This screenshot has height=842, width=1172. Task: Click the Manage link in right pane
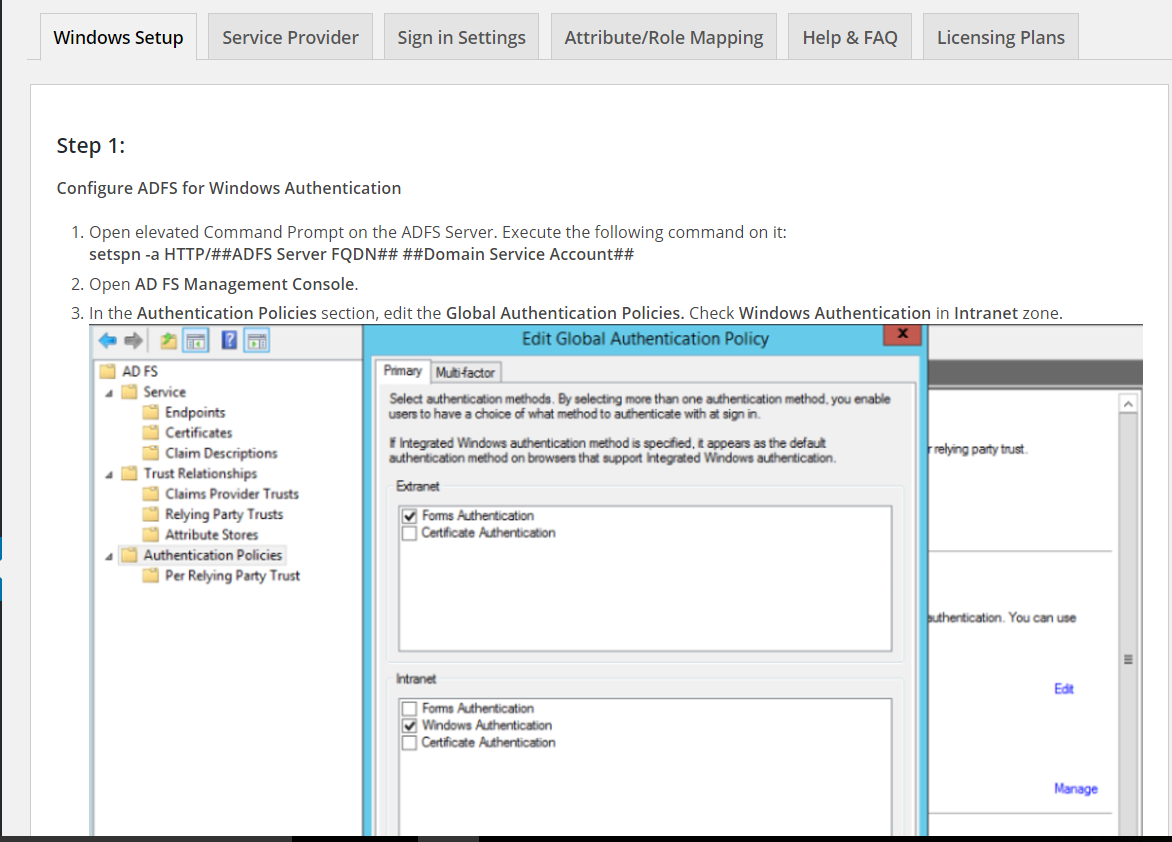(x=1076, y=788)
